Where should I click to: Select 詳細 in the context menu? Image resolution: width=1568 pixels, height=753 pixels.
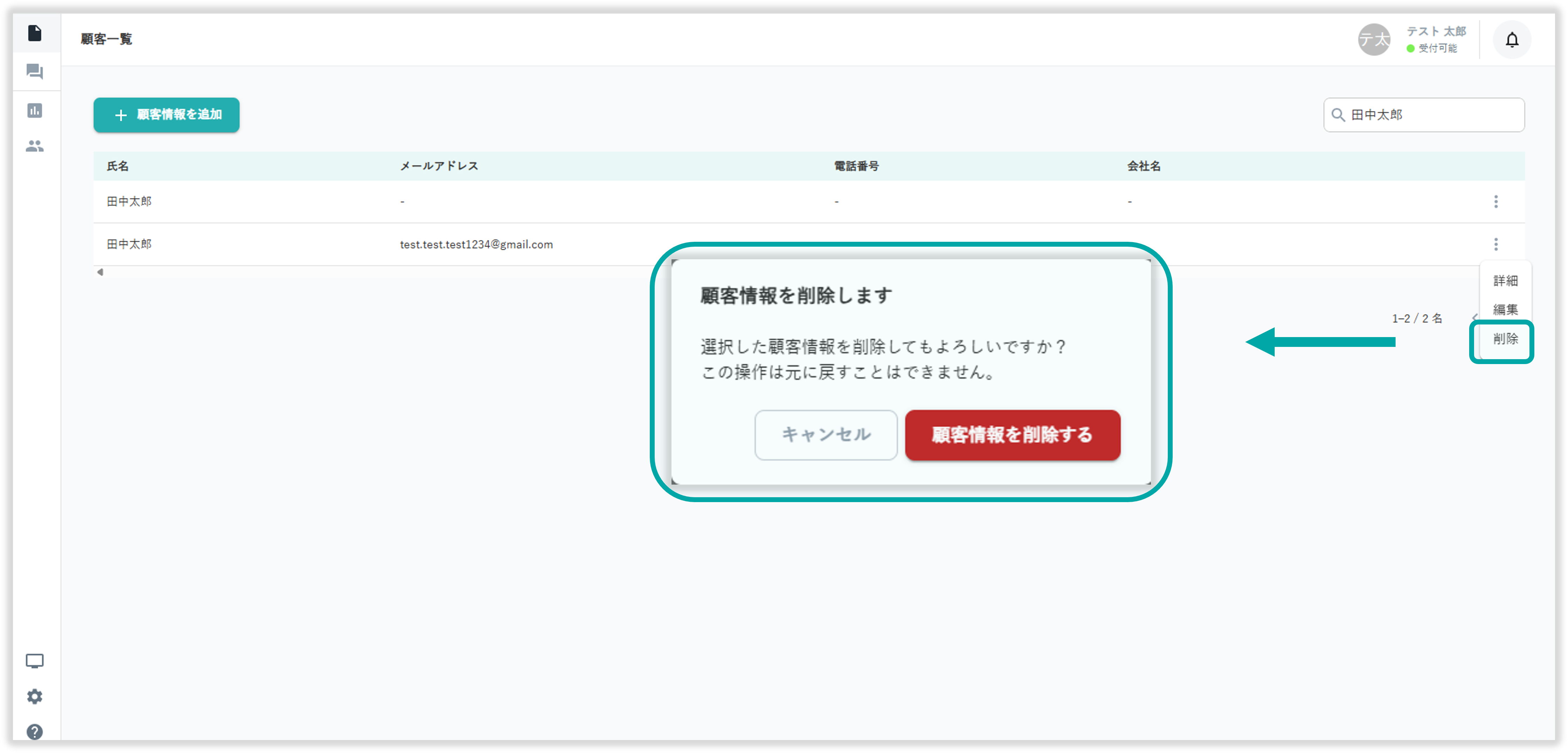tap(1505, 281)
